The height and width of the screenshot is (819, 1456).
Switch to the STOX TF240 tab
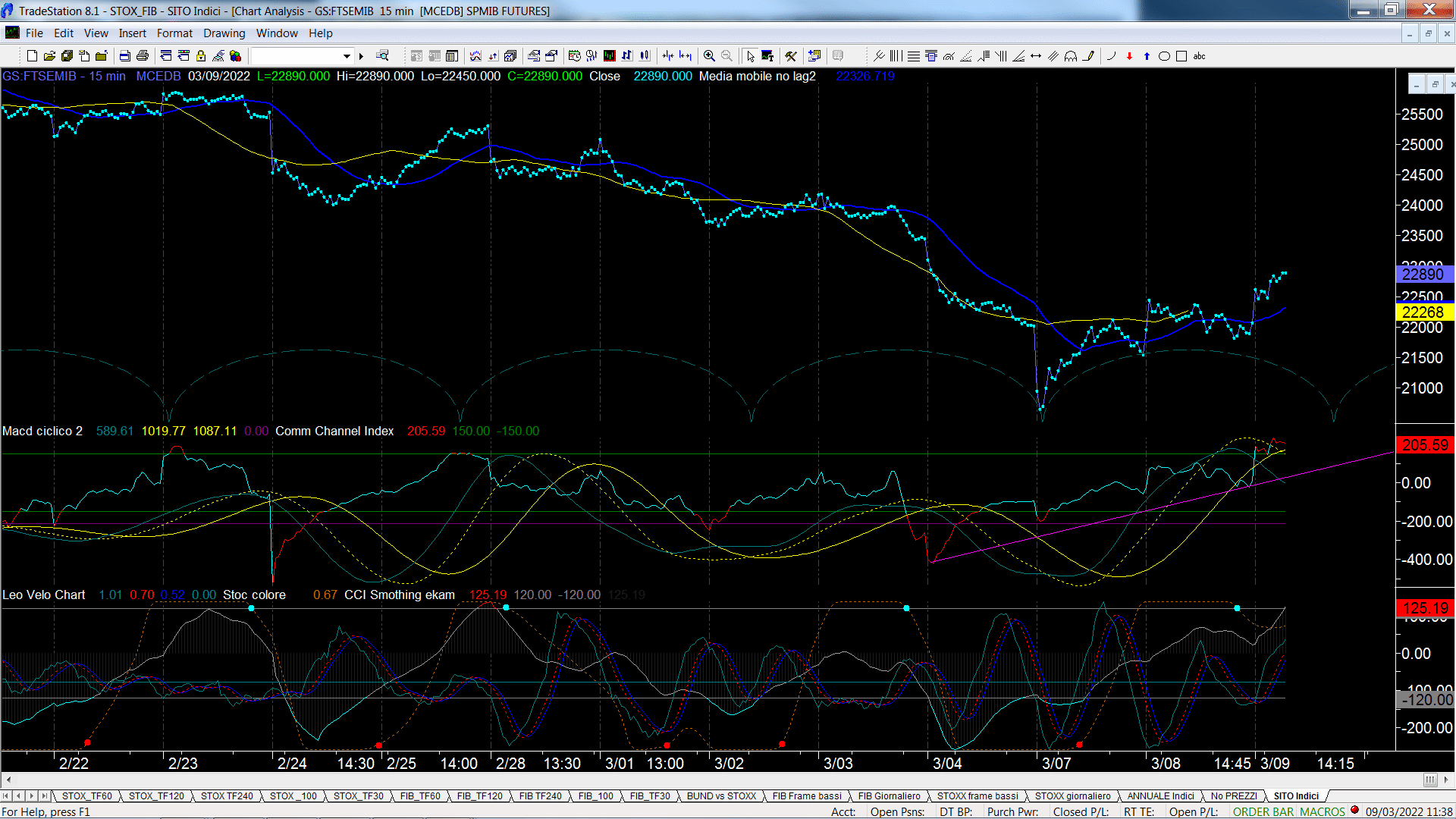click(x=227, y=795)
